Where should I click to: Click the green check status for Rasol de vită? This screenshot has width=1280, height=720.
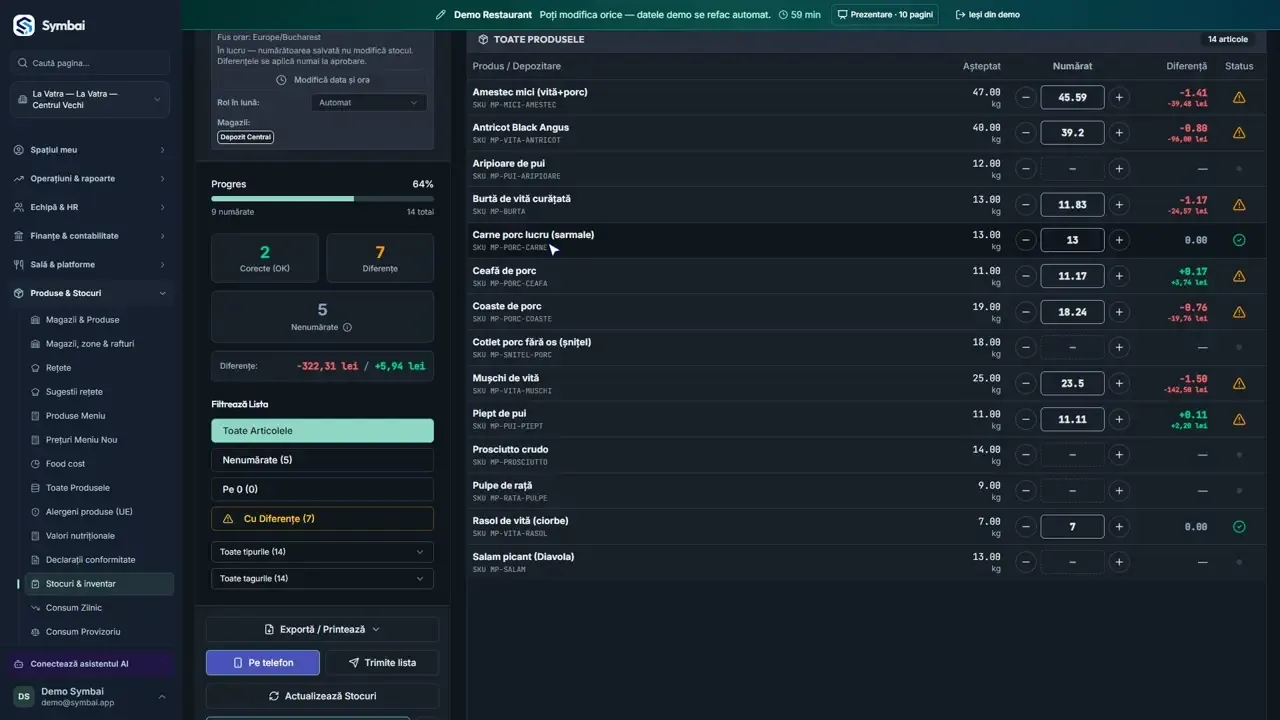1239,526
